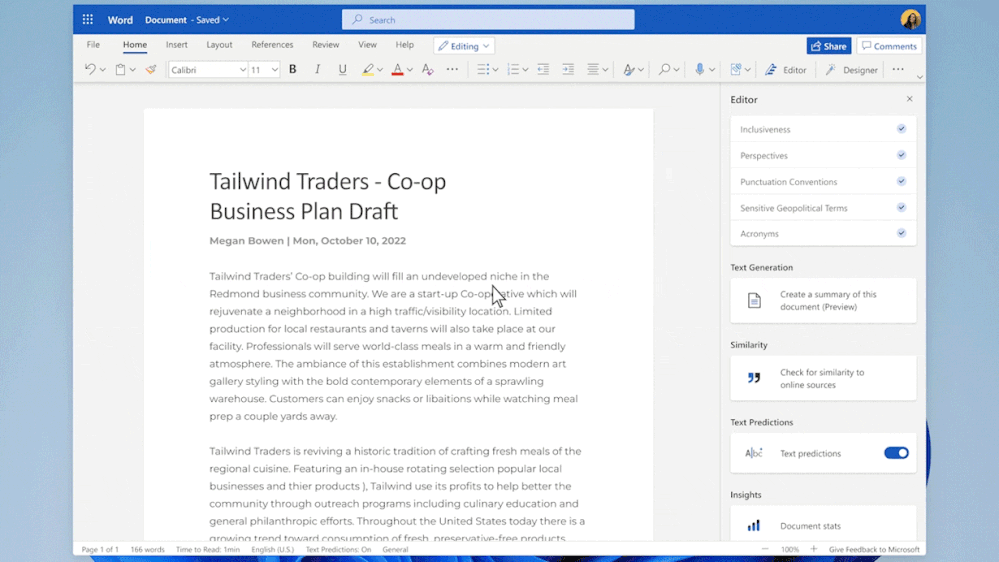Open the Help tab
999x562 pixels.
(405, 45)
